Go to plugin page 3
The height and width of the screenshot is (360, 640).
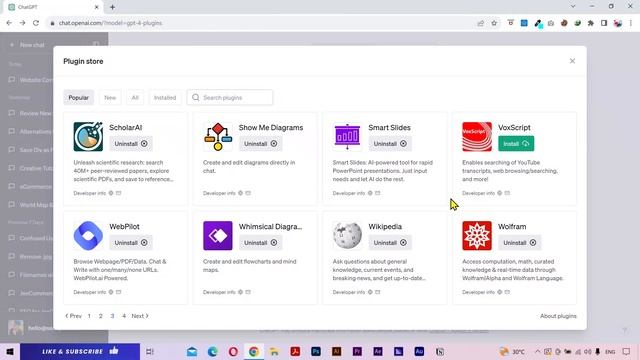(112, 316)
